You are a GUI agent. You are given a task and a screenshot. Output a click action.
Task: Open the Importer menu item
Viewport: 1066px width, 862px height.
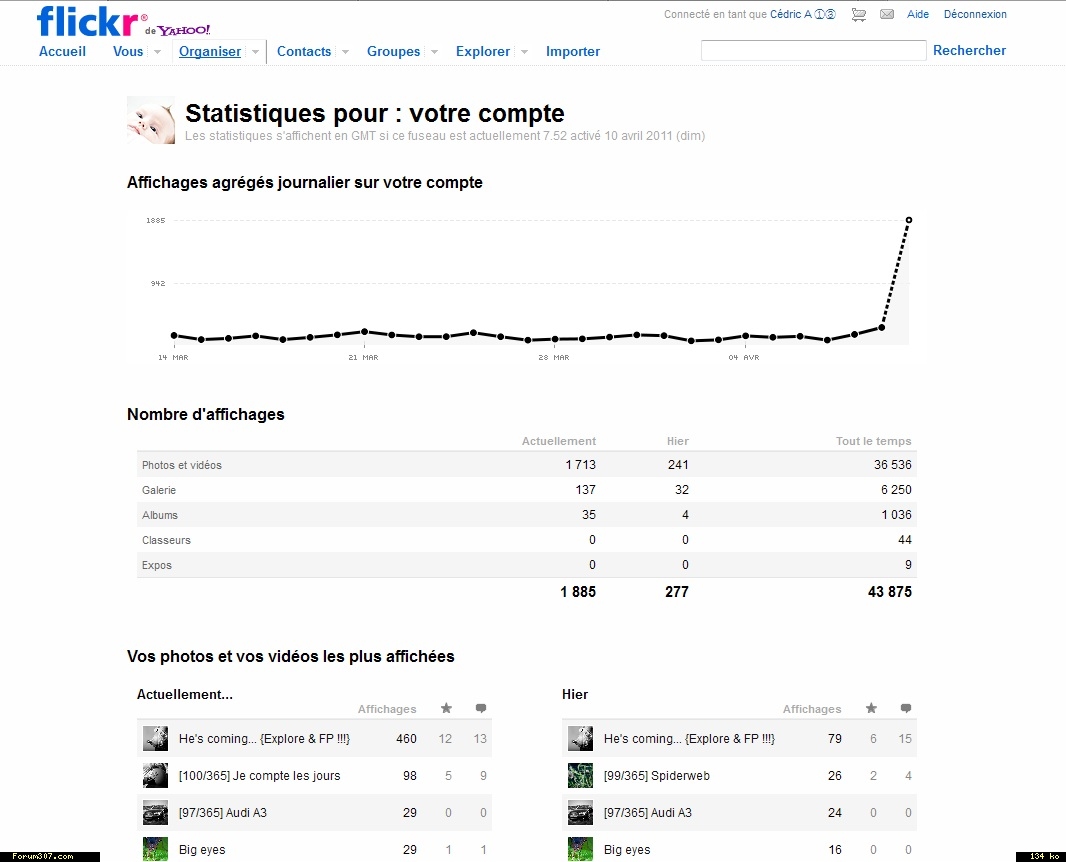coord(573,52)
